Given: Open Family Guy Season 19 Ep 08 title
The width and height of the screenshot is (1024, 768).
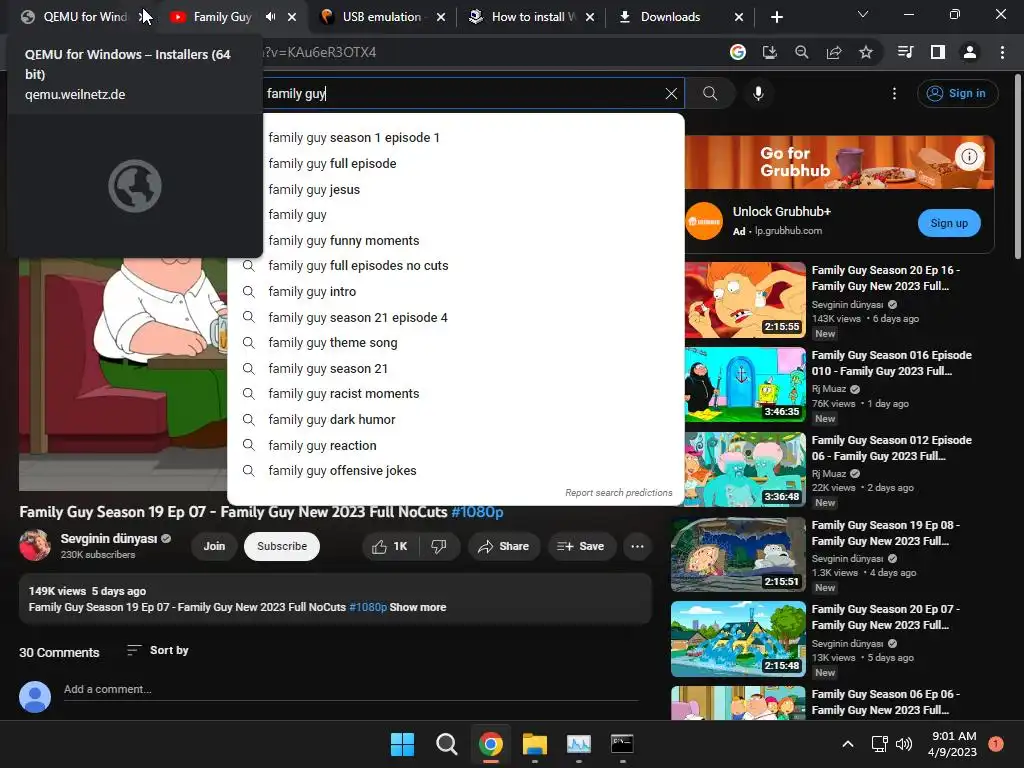Looking at the screenshot, I should [886, 533].
